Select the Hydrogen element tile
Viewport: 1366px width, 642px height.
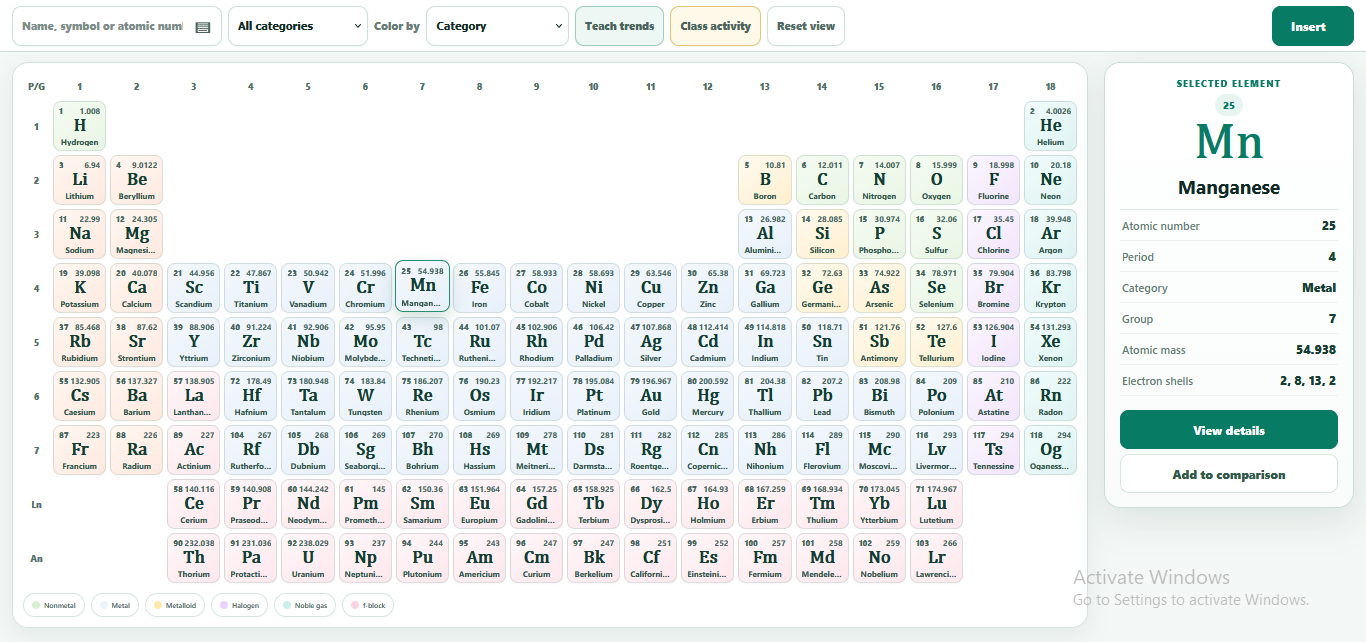[x=80, y=126]
